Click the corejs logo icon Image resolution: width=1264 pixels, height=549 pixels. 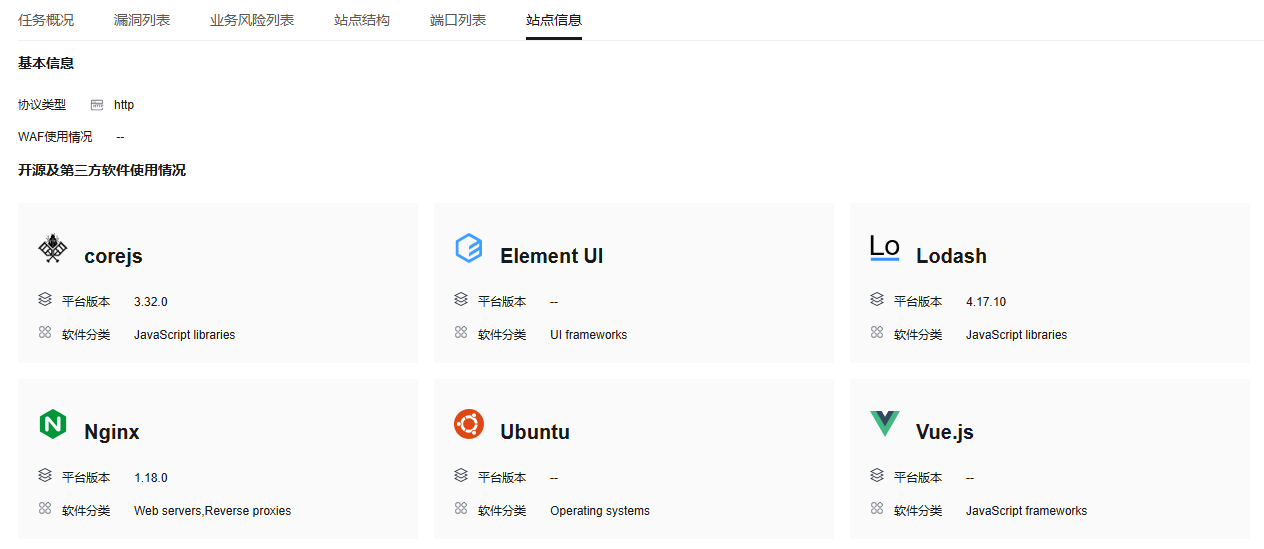(53, 248)
